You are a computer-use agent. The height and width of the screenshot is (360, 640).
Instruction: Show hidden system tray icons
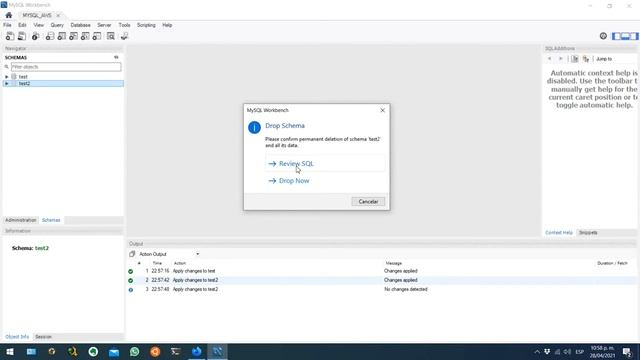[537, 351]
